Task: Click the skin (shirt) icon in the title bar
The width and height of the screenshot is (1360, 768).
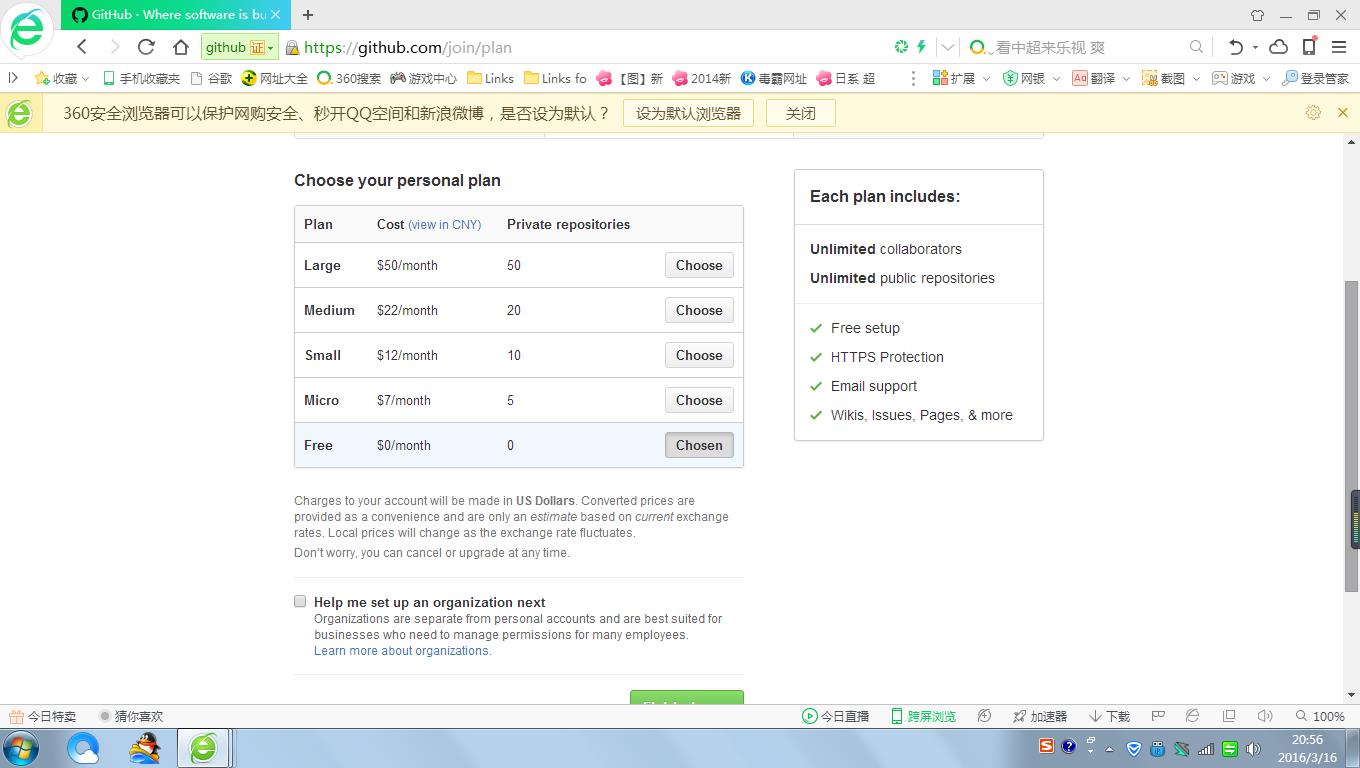Action: pyautogui.click(x=1257, y=15)
